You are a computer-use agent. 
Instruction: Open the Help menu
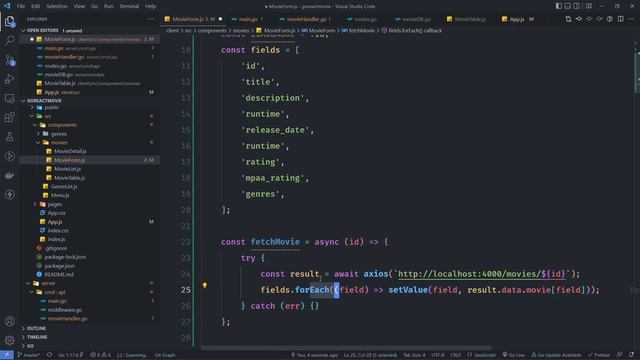pyautogui.click(x=151, y=6)
